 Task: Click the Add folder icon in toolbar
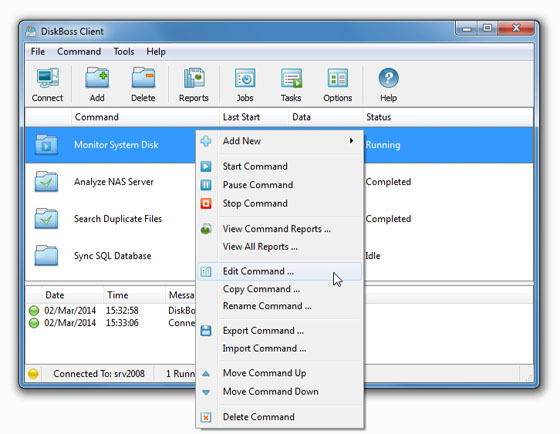click(x=97, y=78)
